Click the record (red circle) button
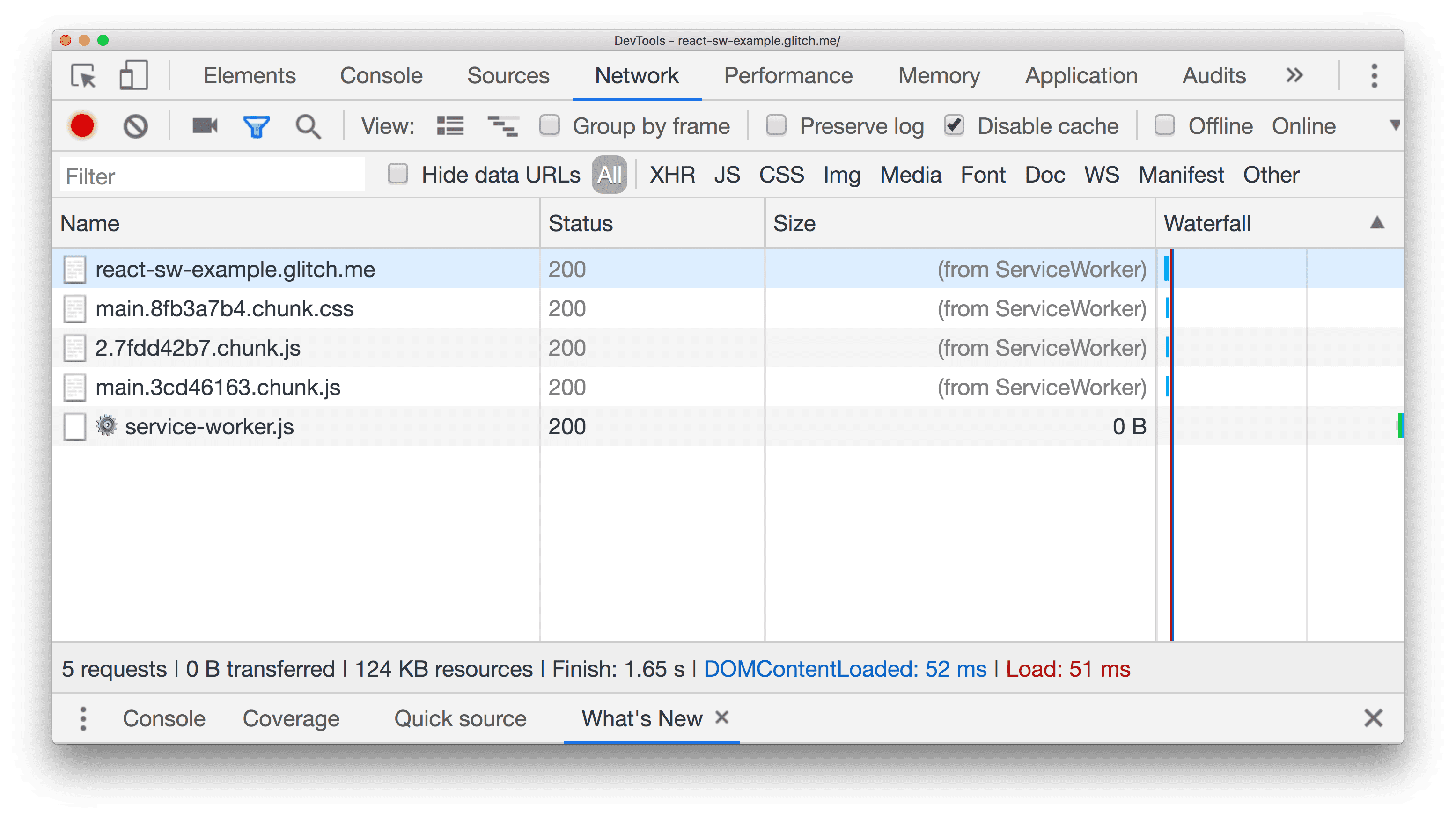Viewport: 1456px width, 819px height. 83,125
